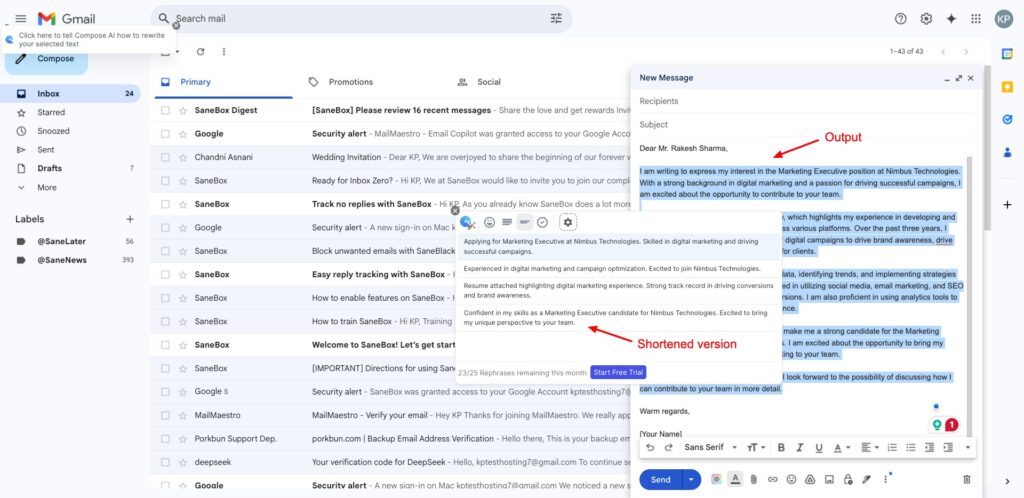Insert emoji icon in compose bottom bar

pos(792,480)
